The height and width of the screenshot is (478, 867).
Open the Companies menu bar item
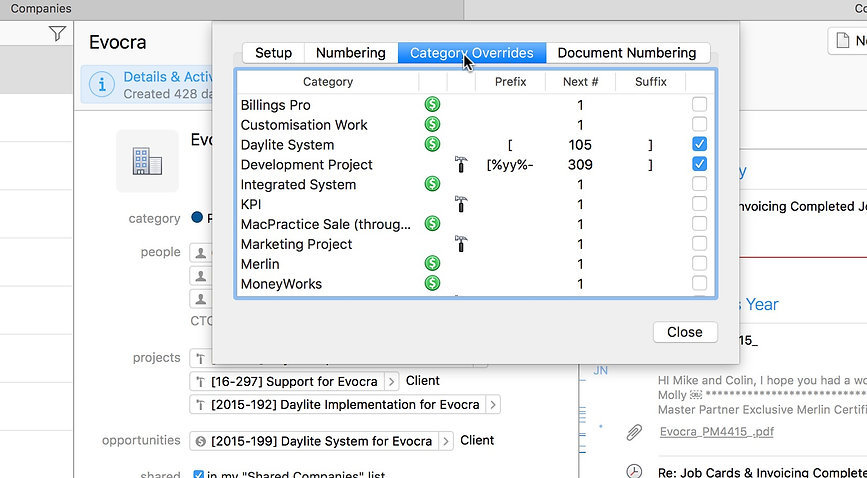(x=41, y=8)
